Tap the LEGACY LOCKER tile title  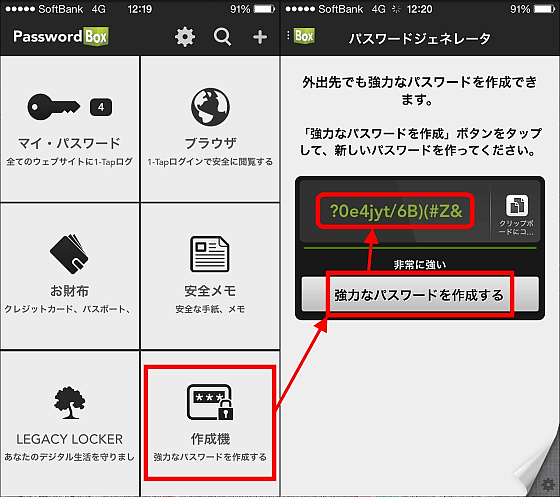tap(69, 439)
